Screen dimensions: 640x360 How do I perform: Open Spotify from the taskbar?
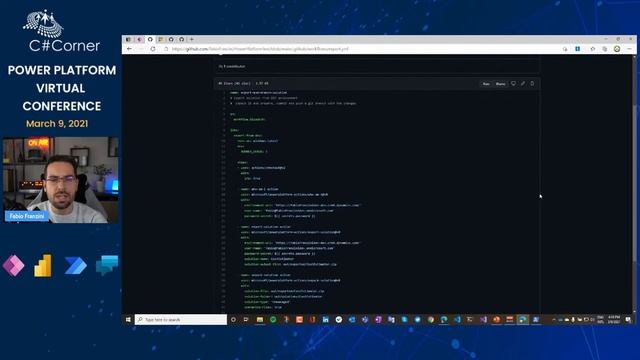click(x=273, y=320)
